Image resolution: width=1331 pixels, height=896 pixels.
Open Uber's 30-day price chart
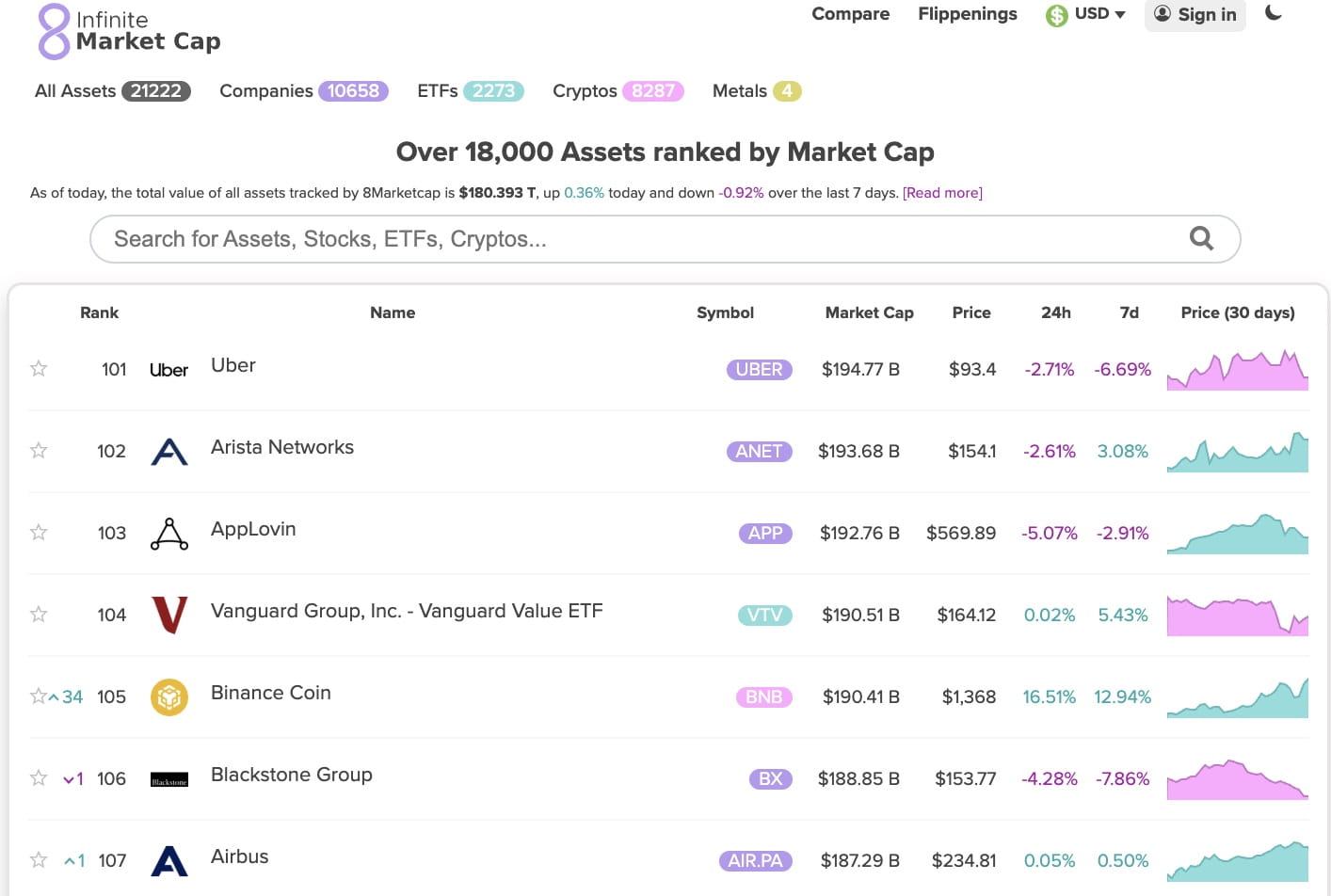click(1237, 370)
